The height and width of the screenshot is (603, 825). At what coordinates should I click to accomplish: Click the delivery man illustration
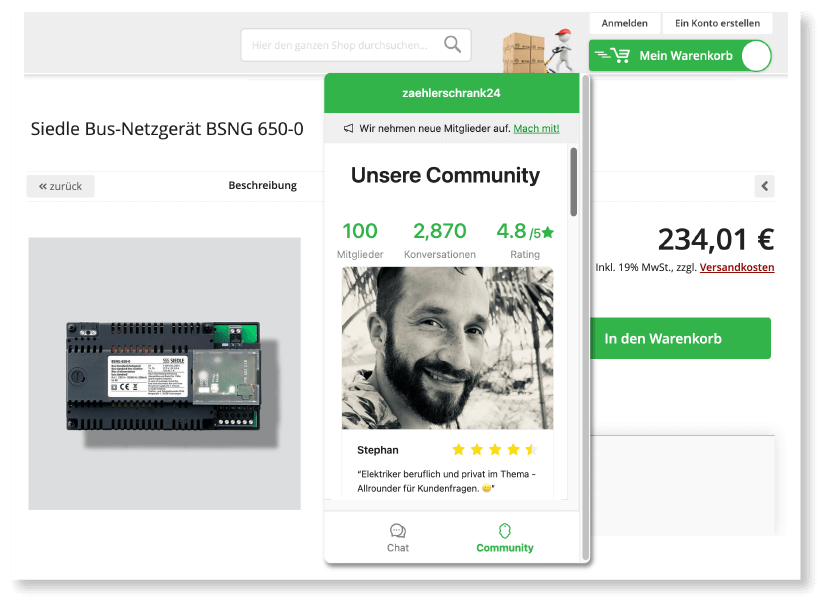(x=561, y=51)
